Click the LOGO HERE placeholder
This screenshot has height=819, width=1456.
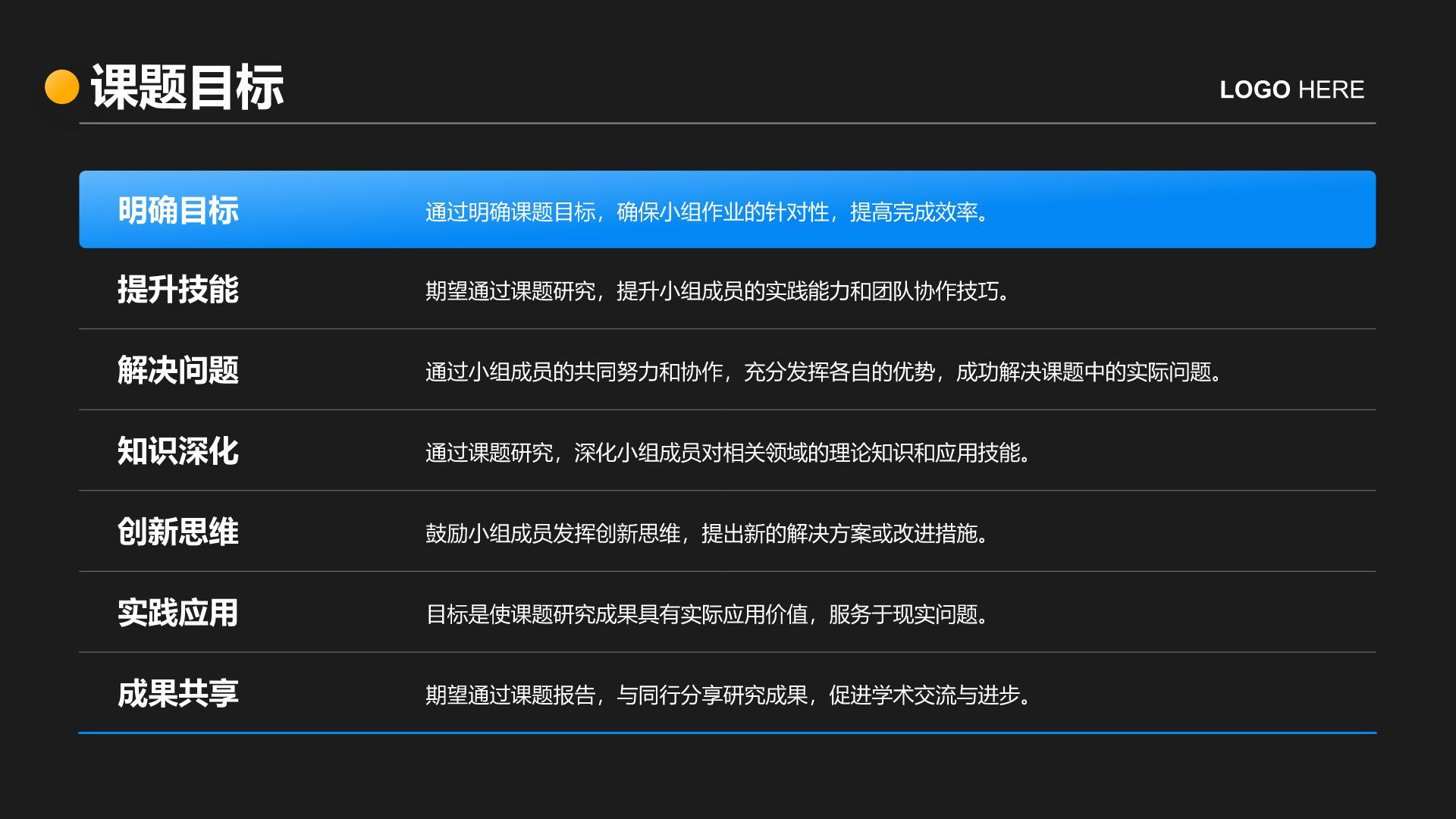(1291, 89)
